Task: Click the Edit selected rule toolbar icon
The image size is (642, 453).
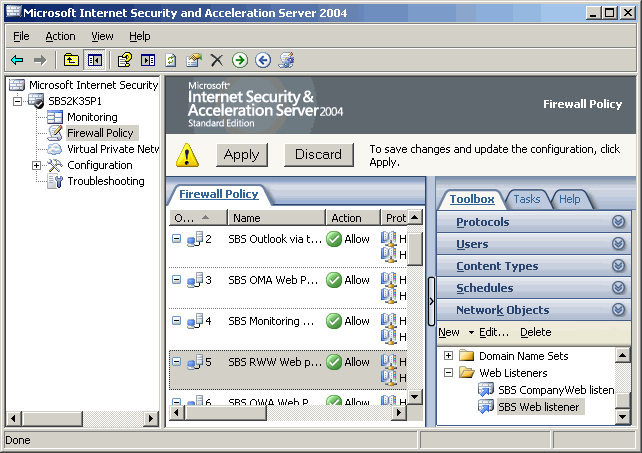Action: click(194, 61)
